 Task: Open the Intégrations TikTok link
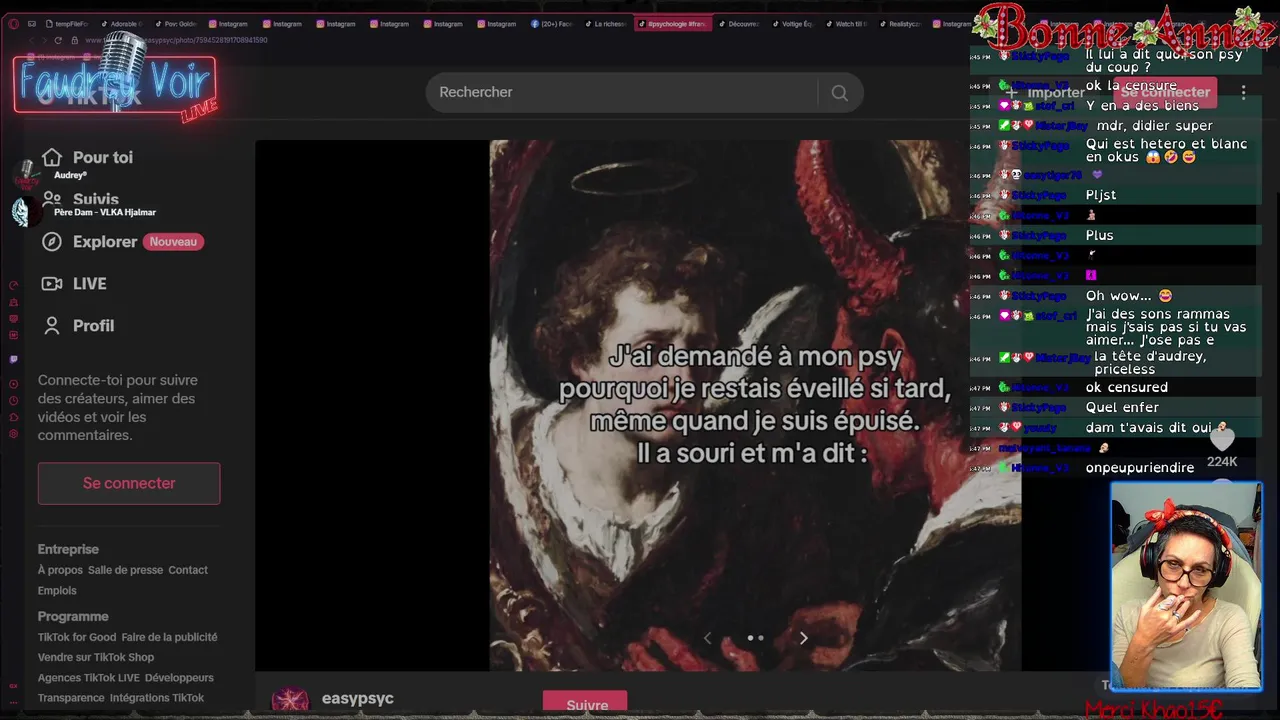(x=157, y=698)
